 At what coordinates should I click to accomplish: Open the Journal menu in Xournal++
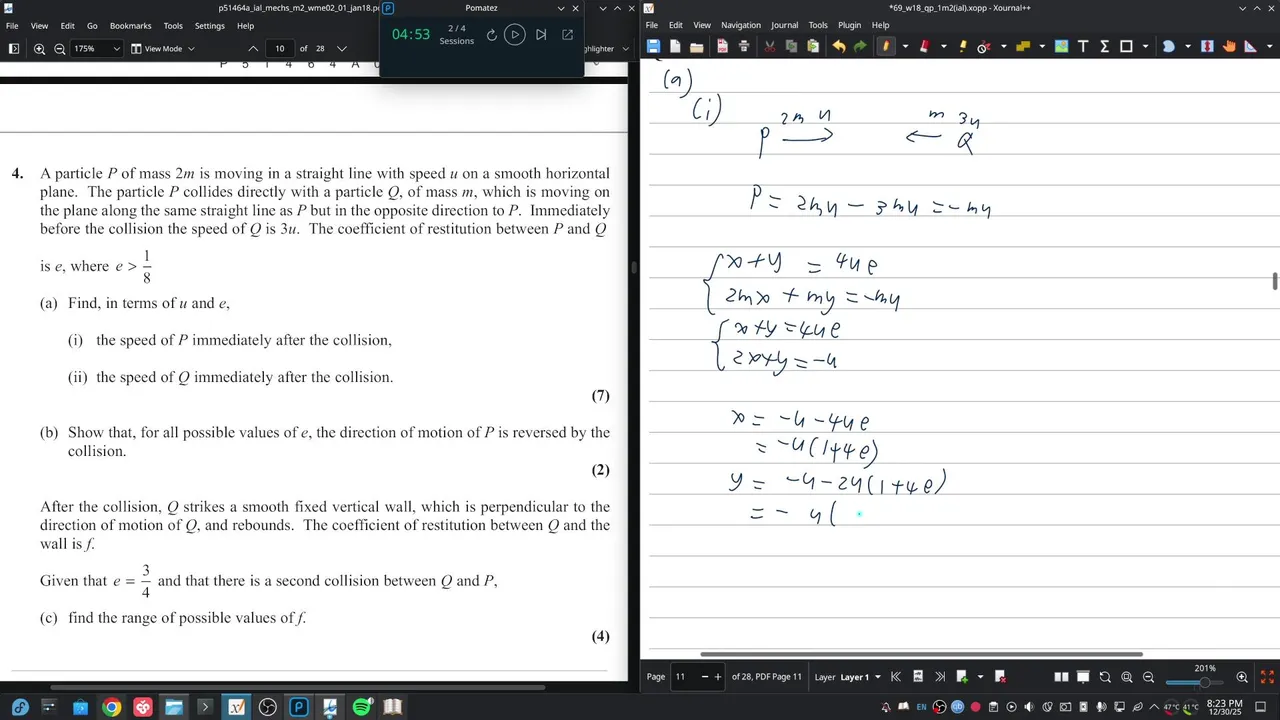tap(784, 25)
